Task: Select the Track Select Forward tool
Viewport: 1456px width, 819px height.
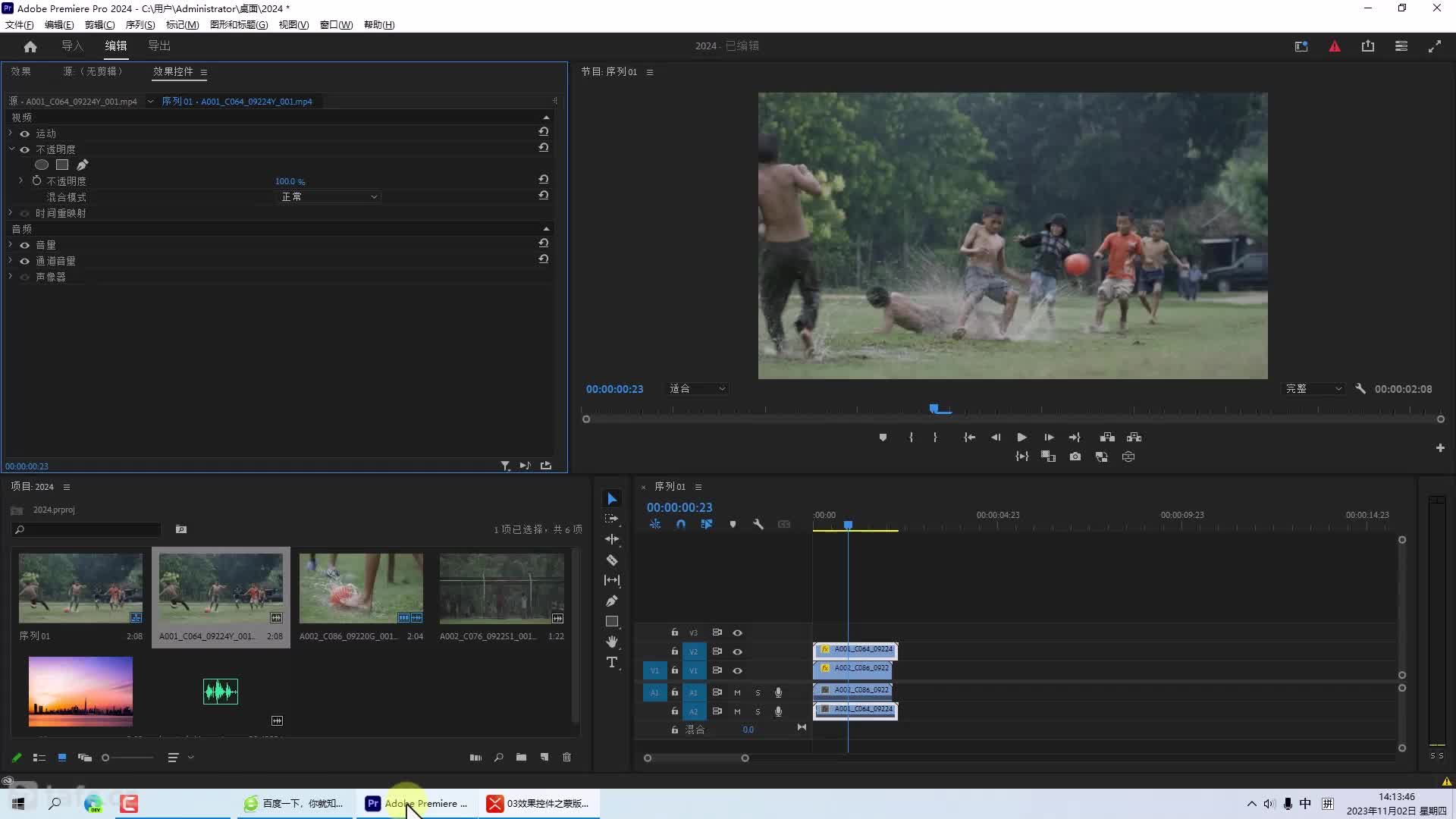Action: [x=612, y=519]
